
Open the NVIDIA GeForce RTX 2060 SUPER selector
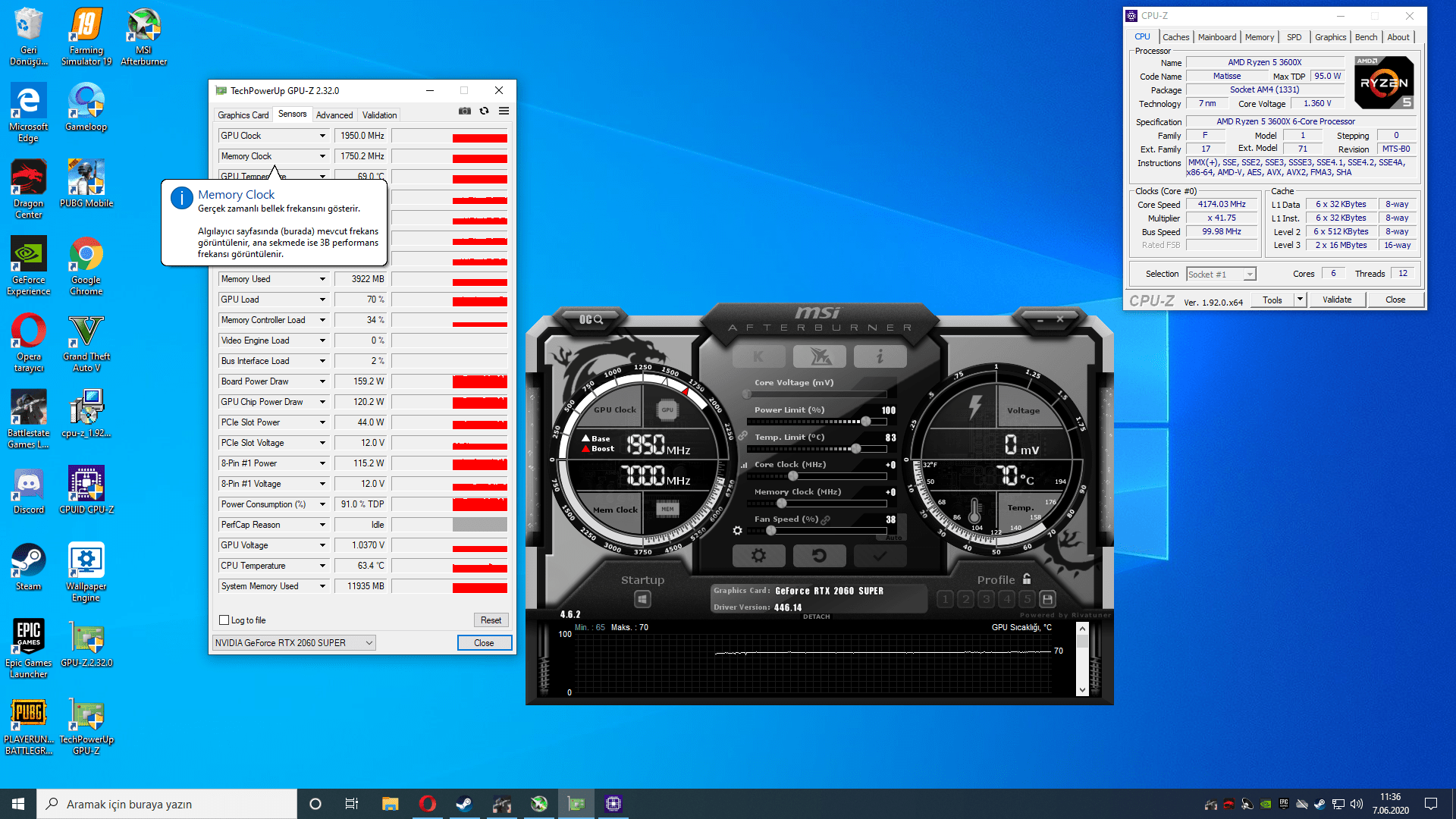coord(293,643)
